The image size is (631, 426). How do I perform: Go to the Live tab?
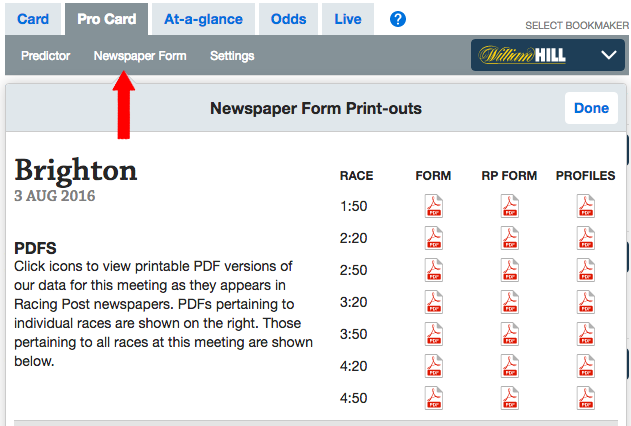(x=348, y=19)
